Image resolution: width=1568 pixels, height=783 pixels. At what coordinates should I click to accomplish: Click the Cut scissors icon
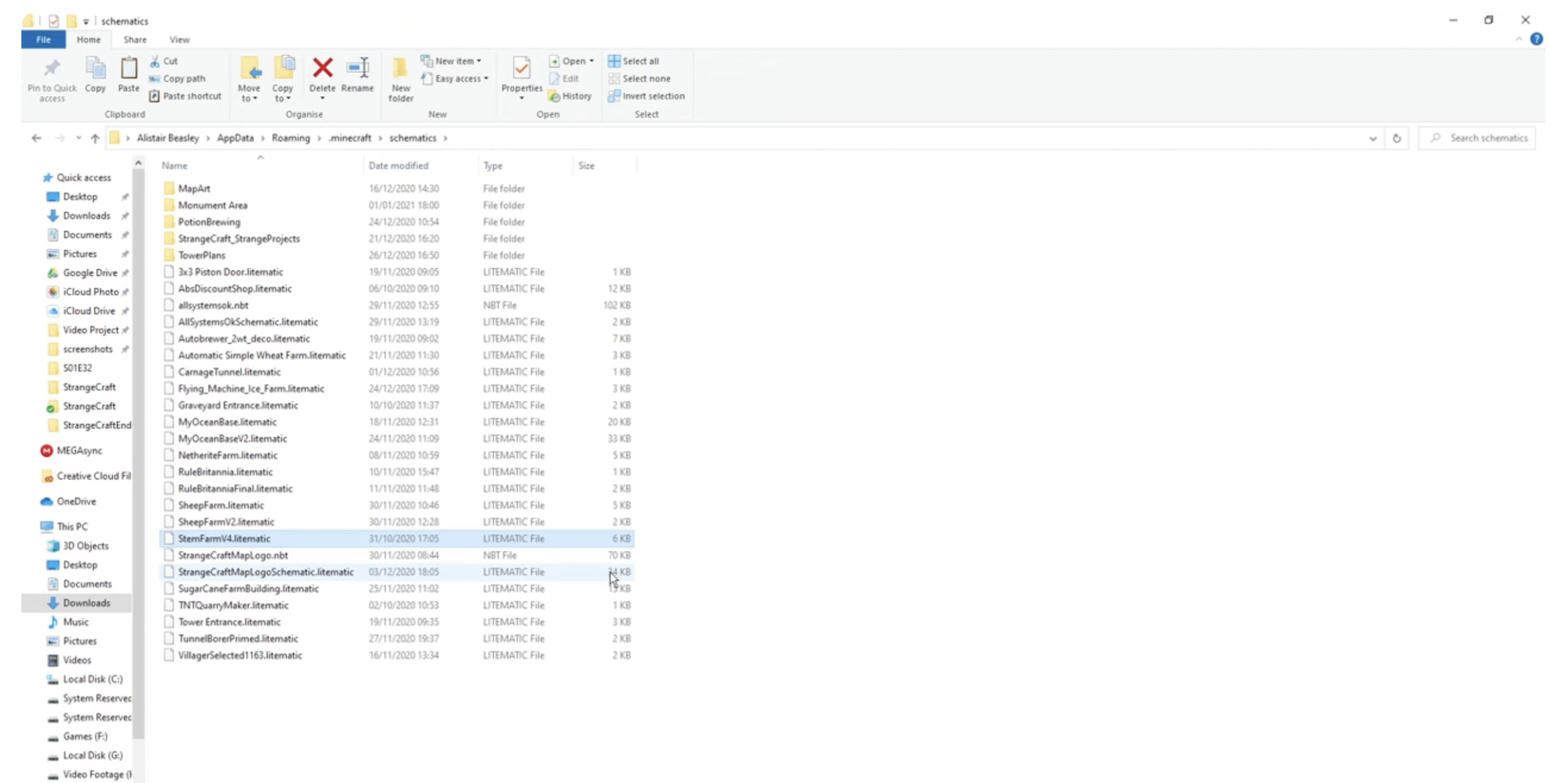(155, 61)
